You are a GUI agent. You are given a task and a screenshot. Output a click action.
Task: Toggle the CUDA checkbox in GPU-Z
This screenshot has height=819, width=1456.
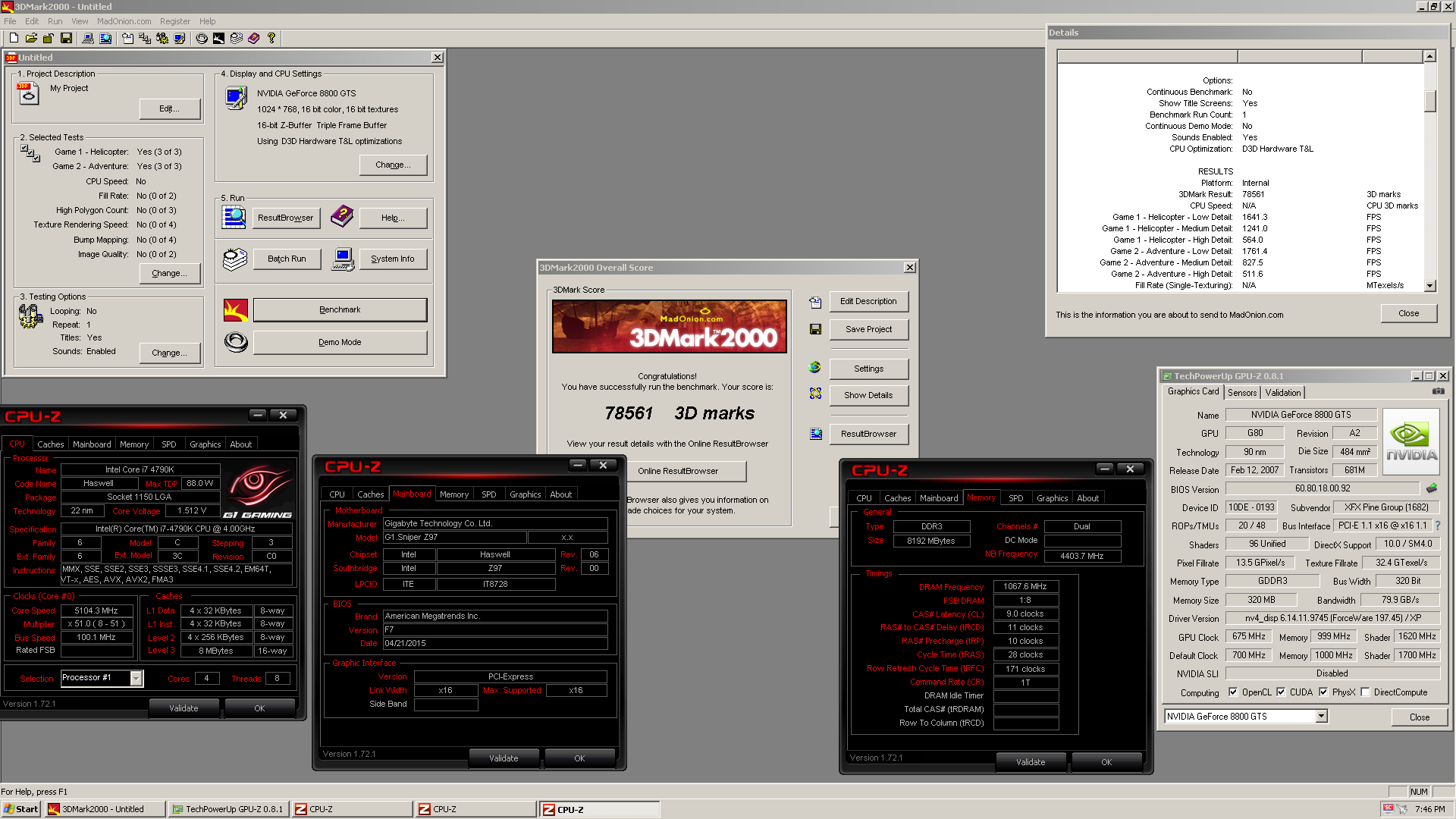click(x=1281, y=692)
